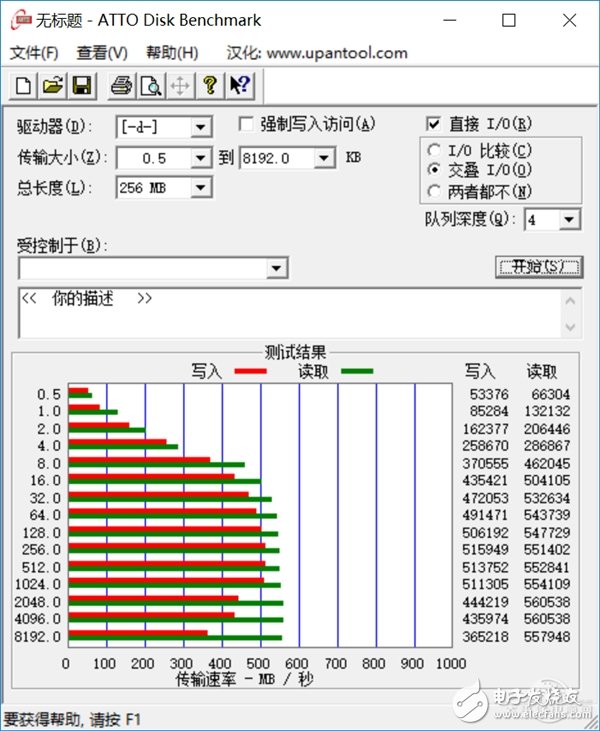Open the 总长度 256 MB dropdown

click(201, 188)
